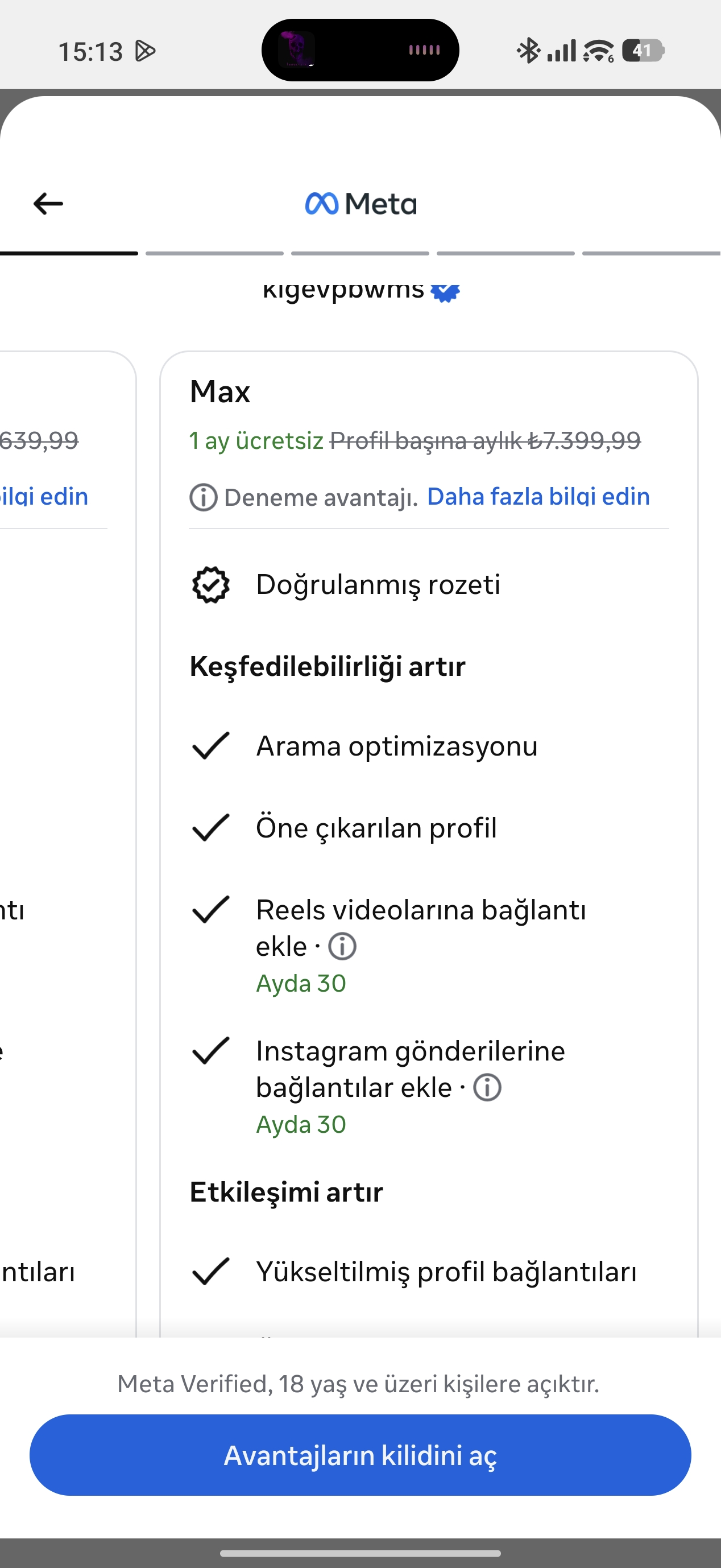Select the fourth progress step segment

(x=505, y=253)
